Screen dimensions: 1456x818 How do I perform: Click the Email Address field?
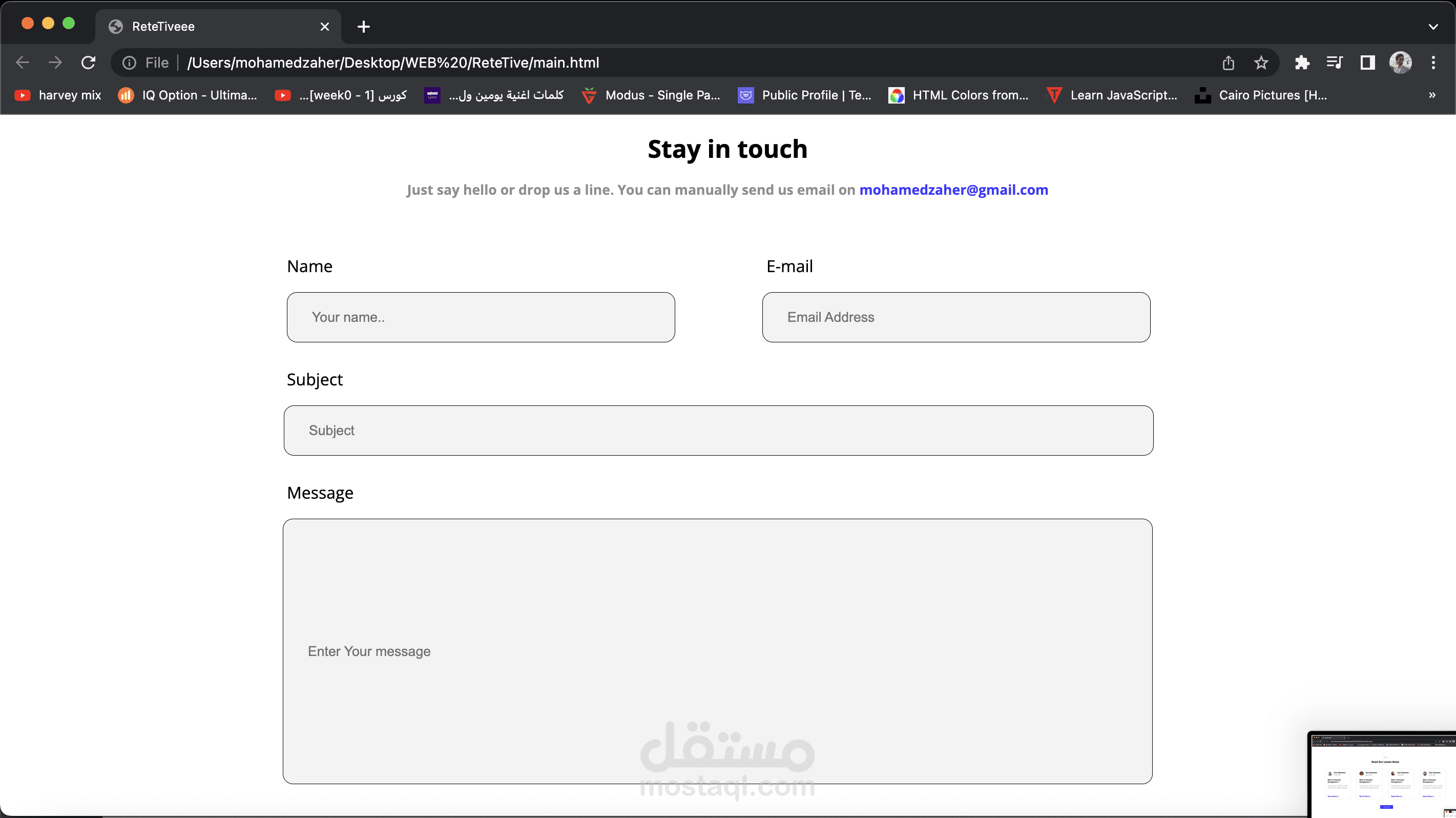coord(956,317)
